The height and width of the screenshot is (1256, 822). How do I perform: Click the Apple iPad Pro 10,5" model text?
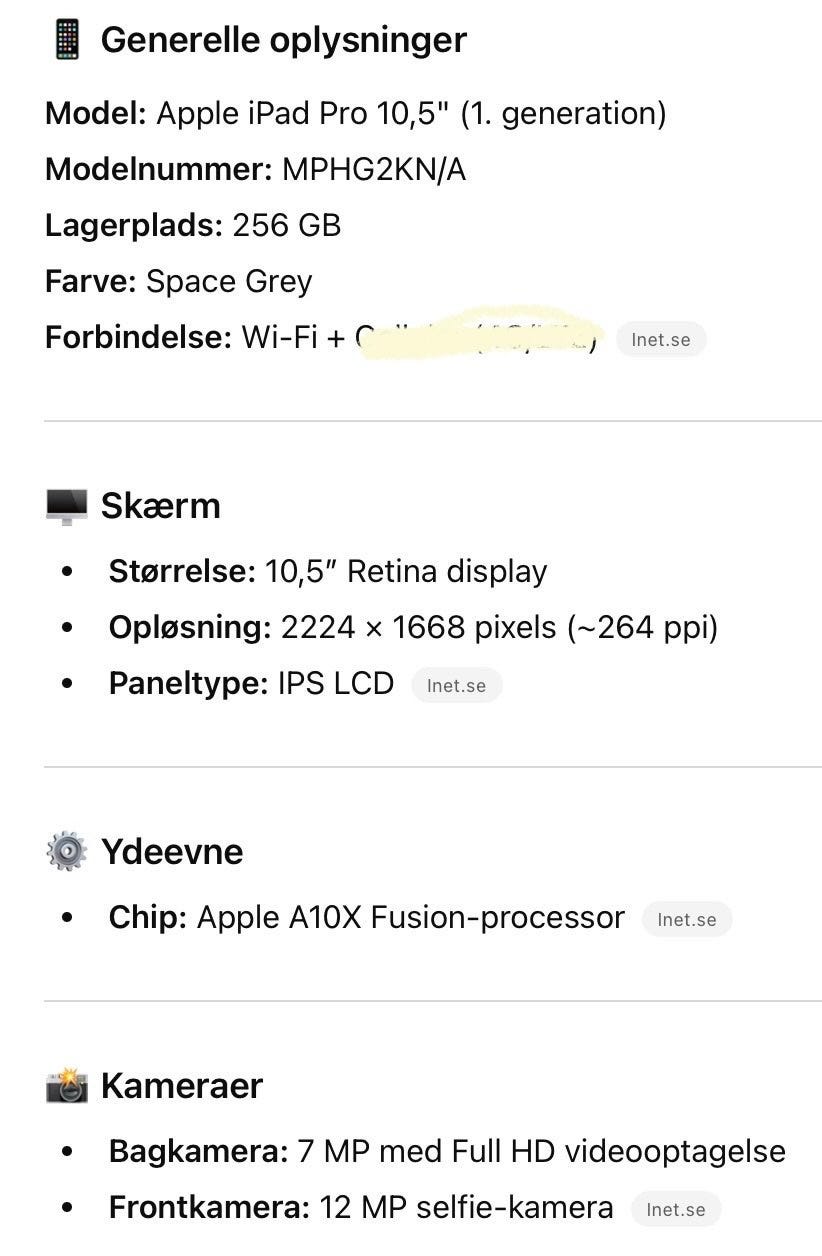pos(411,114)
